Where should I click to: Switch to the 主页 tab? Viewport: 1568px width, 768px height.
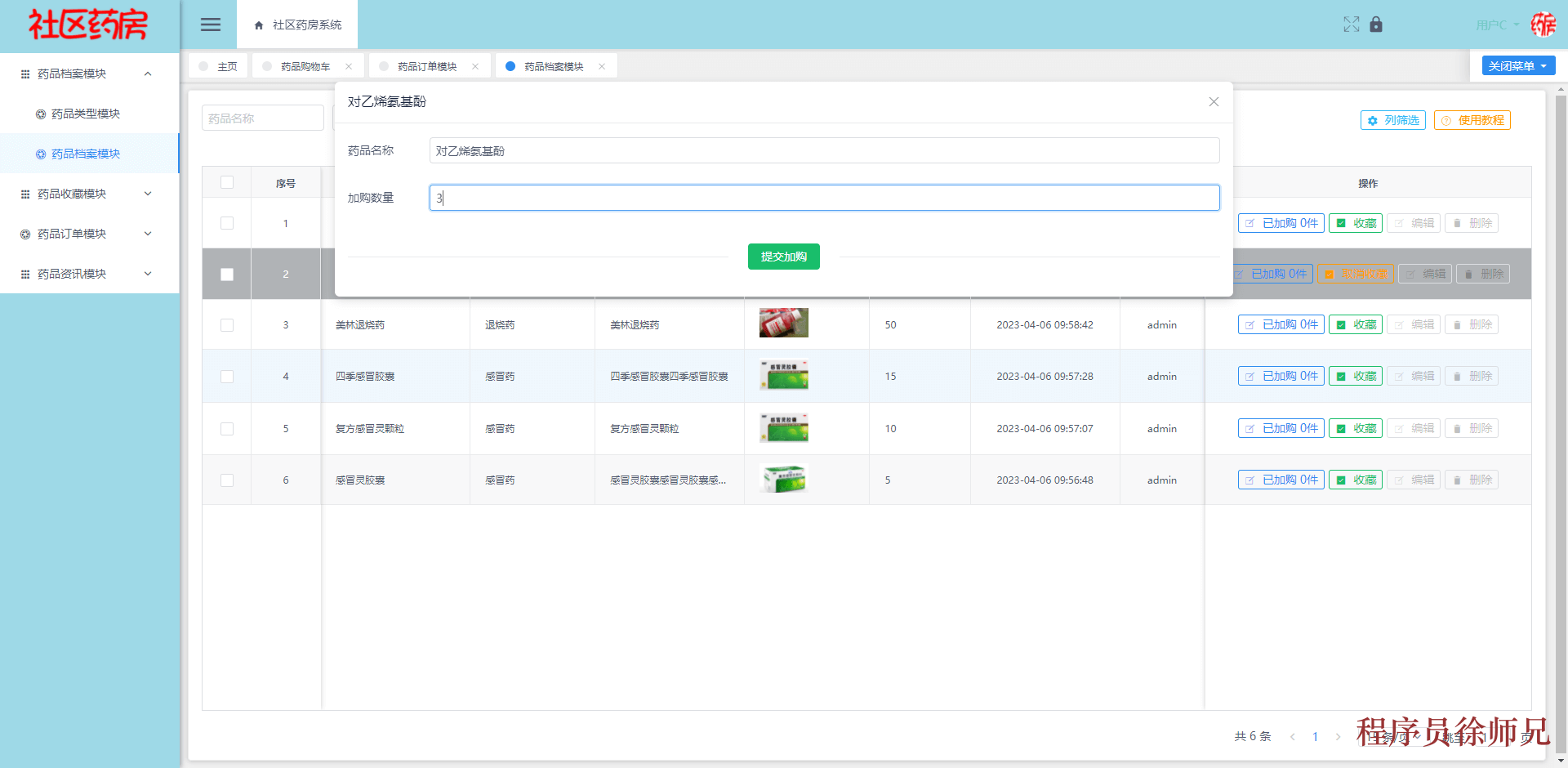point(225,65)
